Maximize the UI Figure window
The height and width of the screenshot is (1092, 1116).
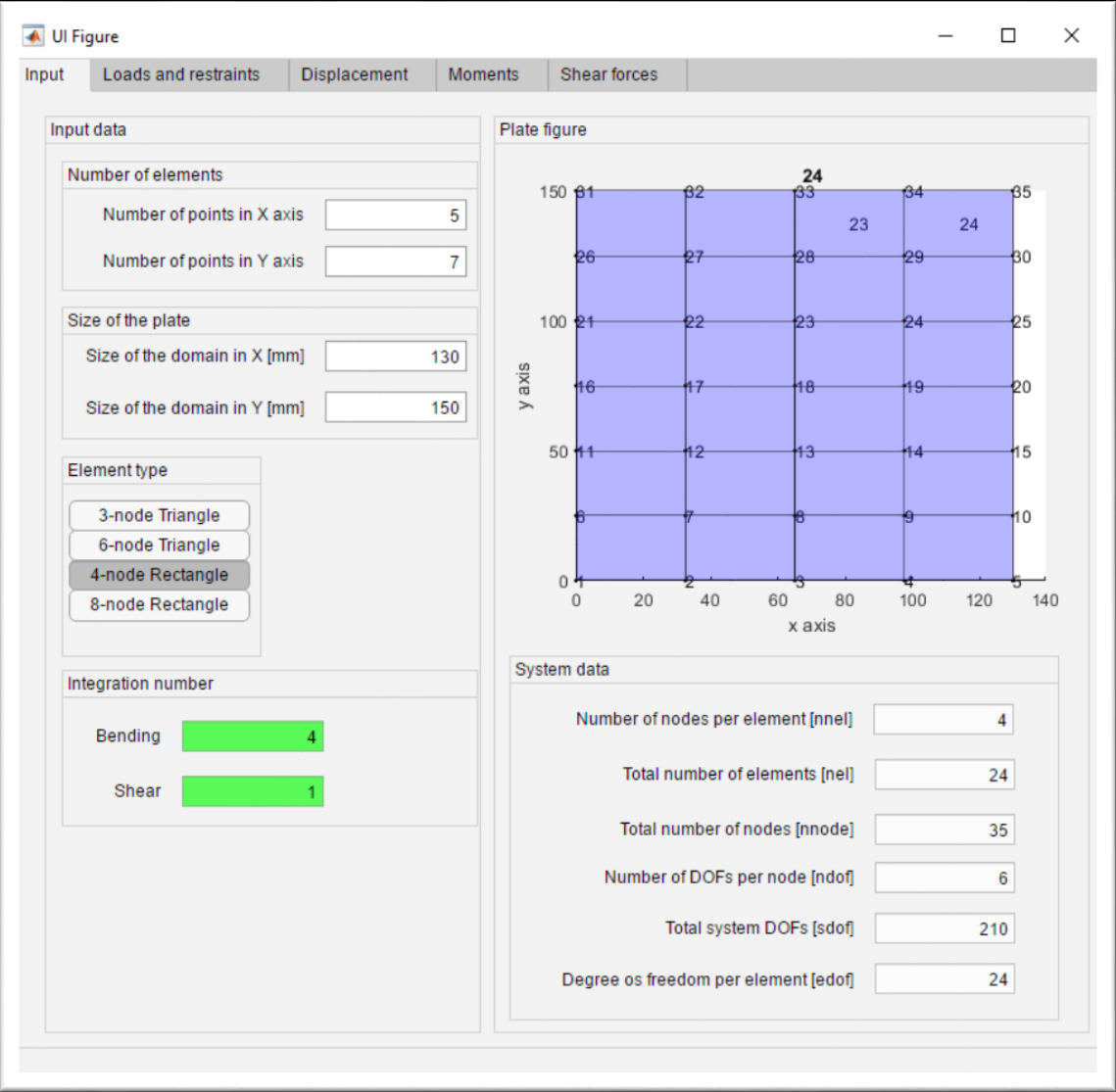[x=1007, y=36]
